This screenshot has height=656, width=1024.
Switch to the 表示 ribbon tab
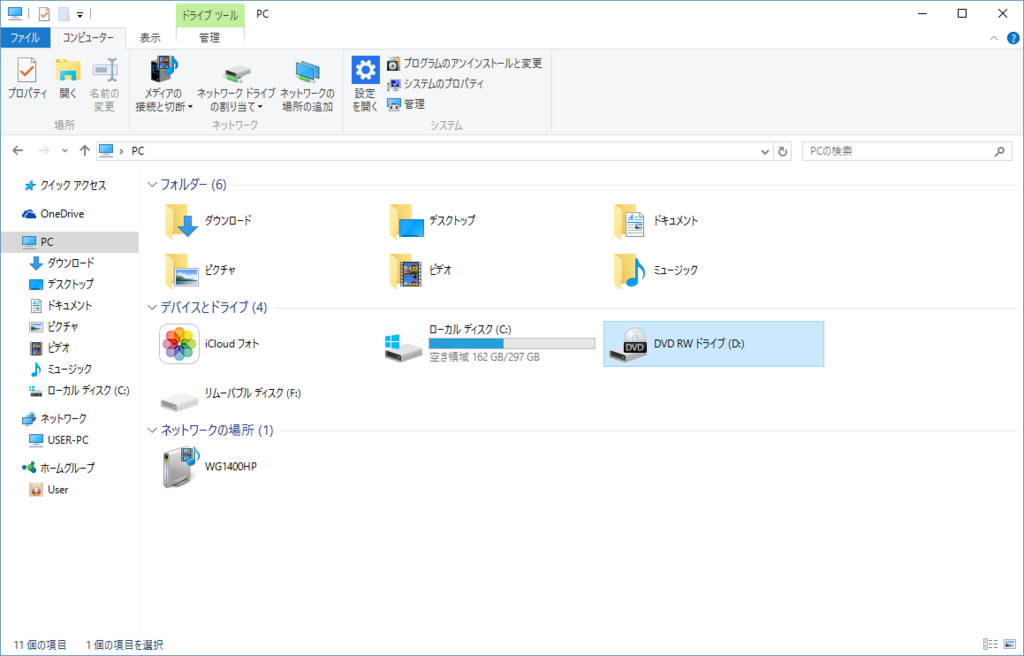(x=150, y=38)
